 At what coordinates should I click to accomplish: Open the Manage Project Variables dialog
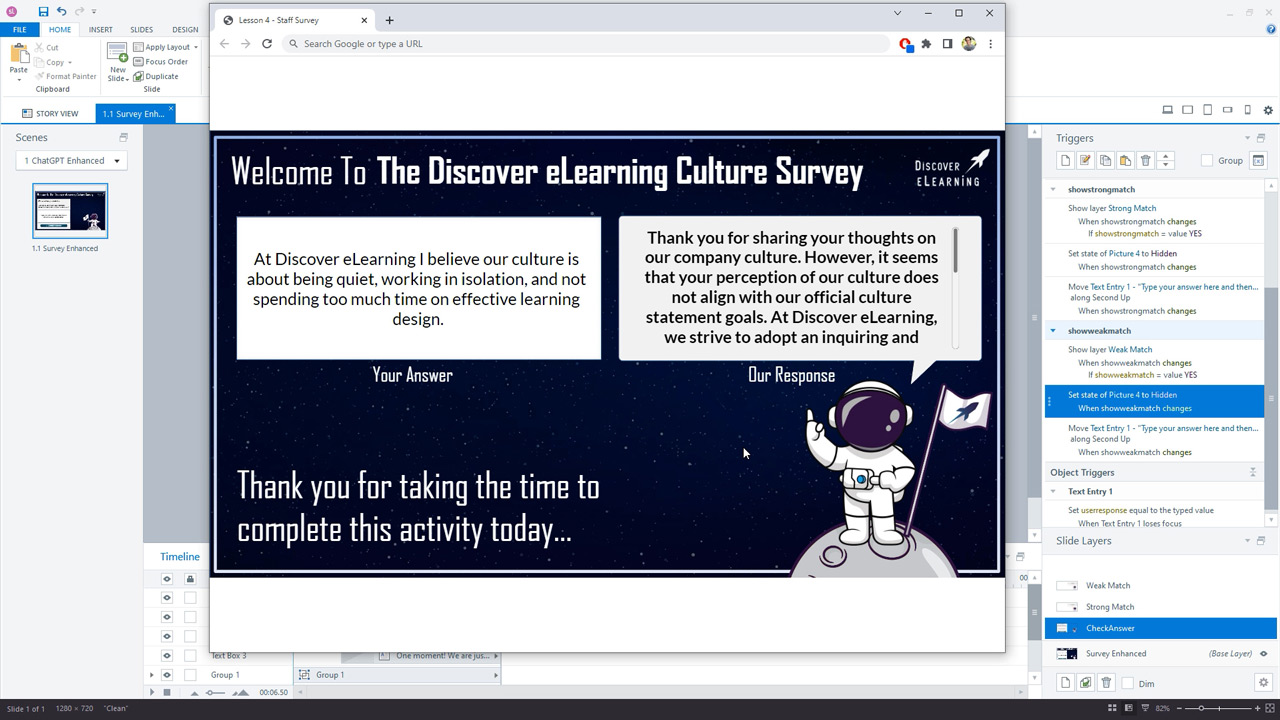pos(1258,160)
